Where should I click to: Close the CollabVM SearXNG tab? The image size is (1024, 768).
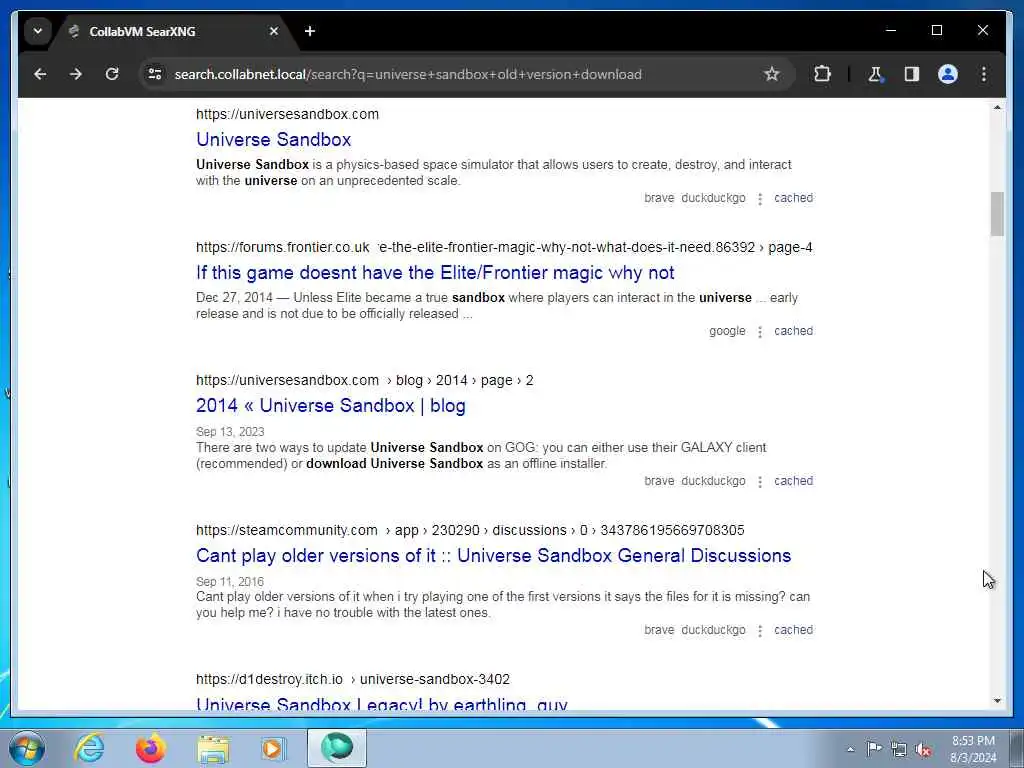tap(274, 31)
